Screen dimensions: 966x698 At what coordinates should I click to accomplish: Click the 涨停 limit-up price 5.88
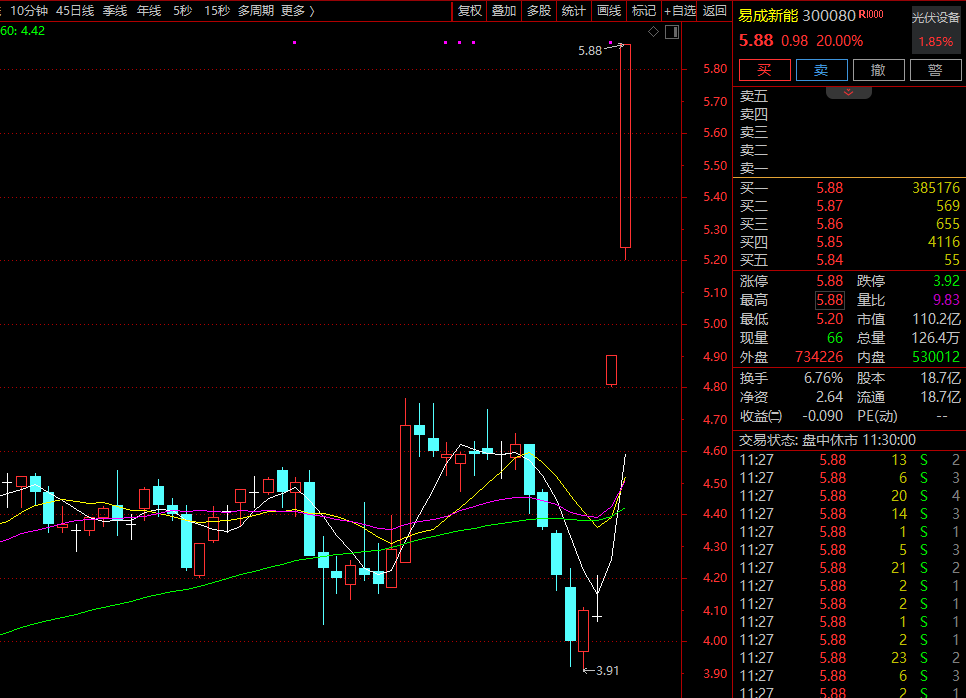tap(829, 281)
